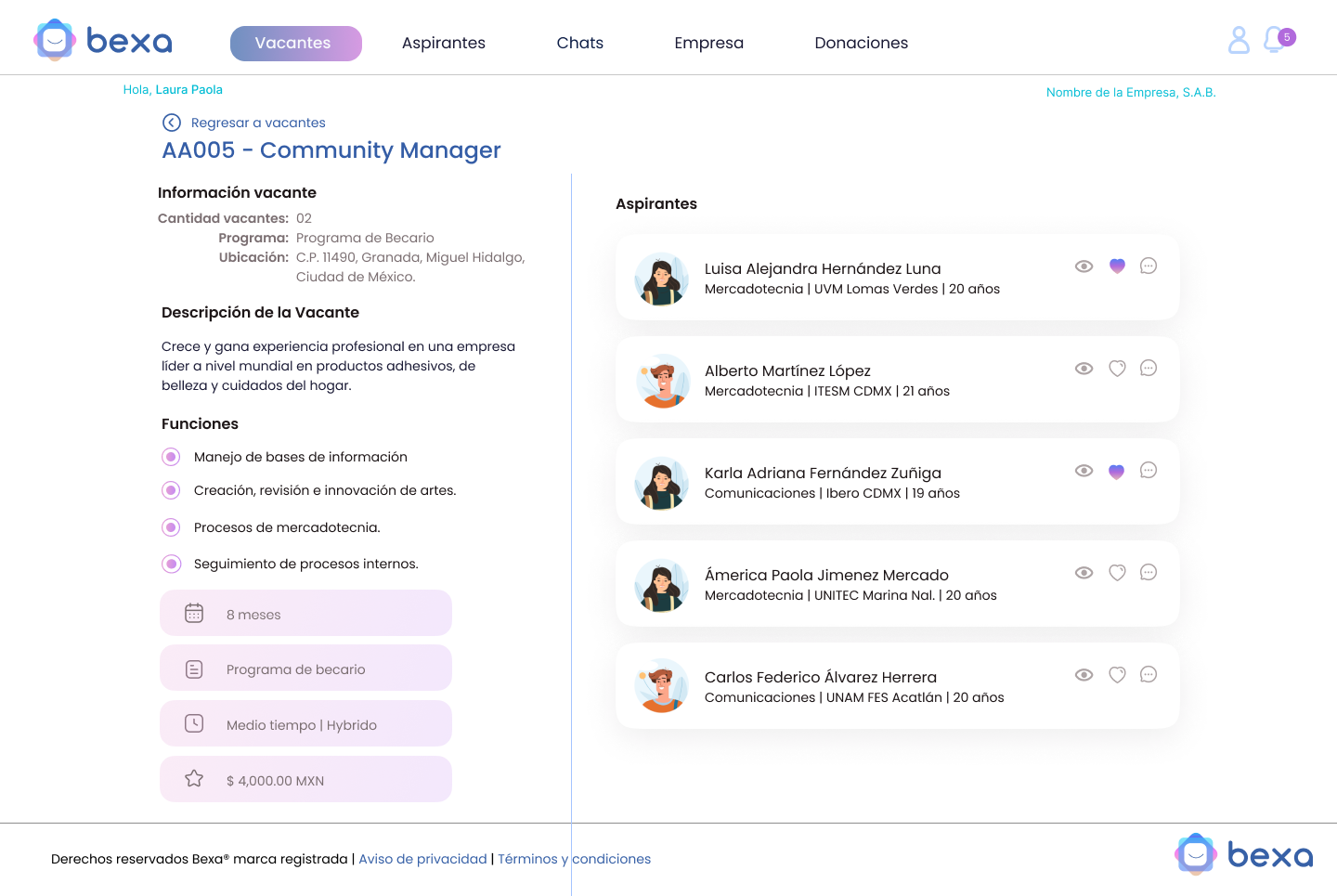Image resolution: width=1337 pixels, height=896 pixels.
Task: Favorite Alberto Martínez López
Action: pyautogui.click(x=1116, y=368)
